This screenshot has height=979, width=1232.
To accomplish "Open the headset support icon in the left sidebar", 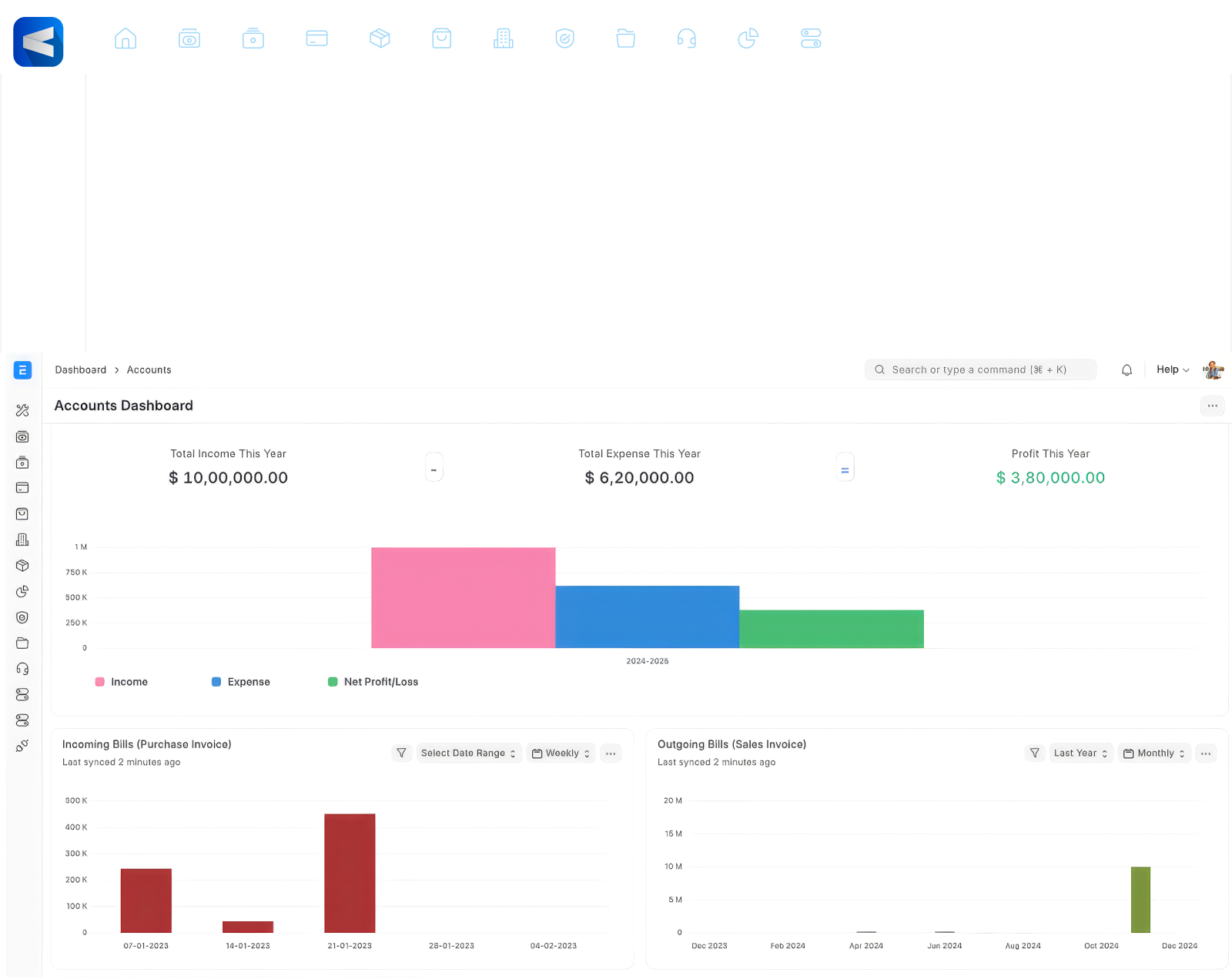I will [22, 669].
